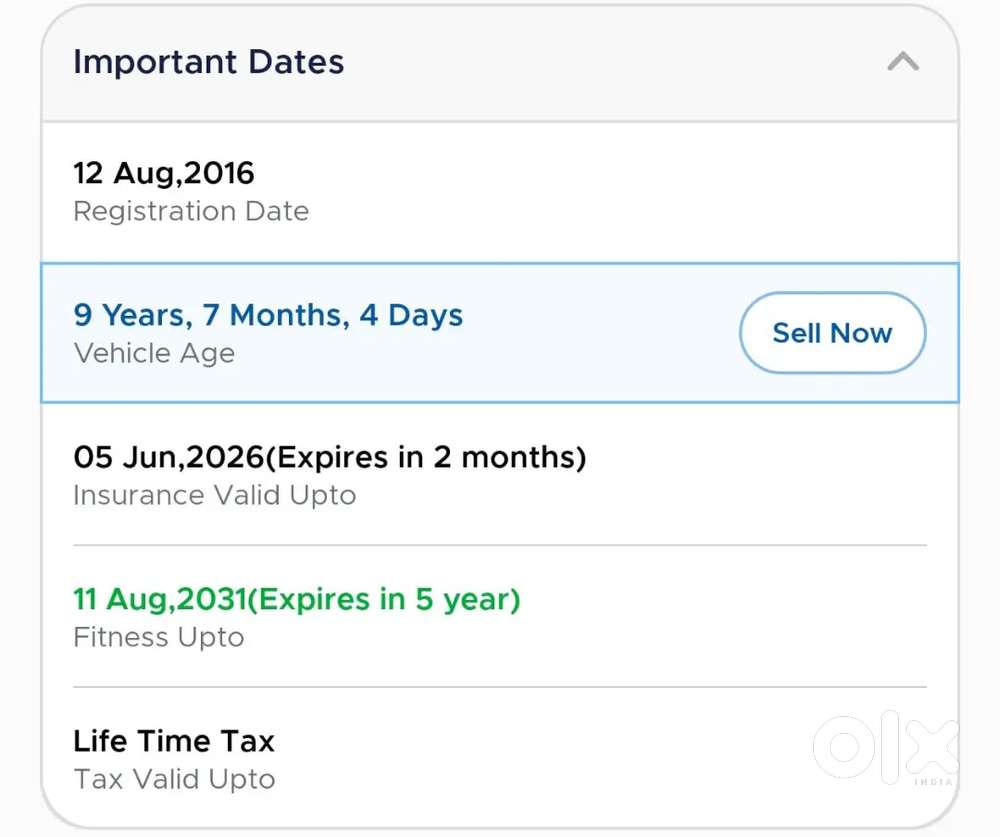Click the OLX watermark logo
This screenshot has width=1000, height=837.
point(884,746)
